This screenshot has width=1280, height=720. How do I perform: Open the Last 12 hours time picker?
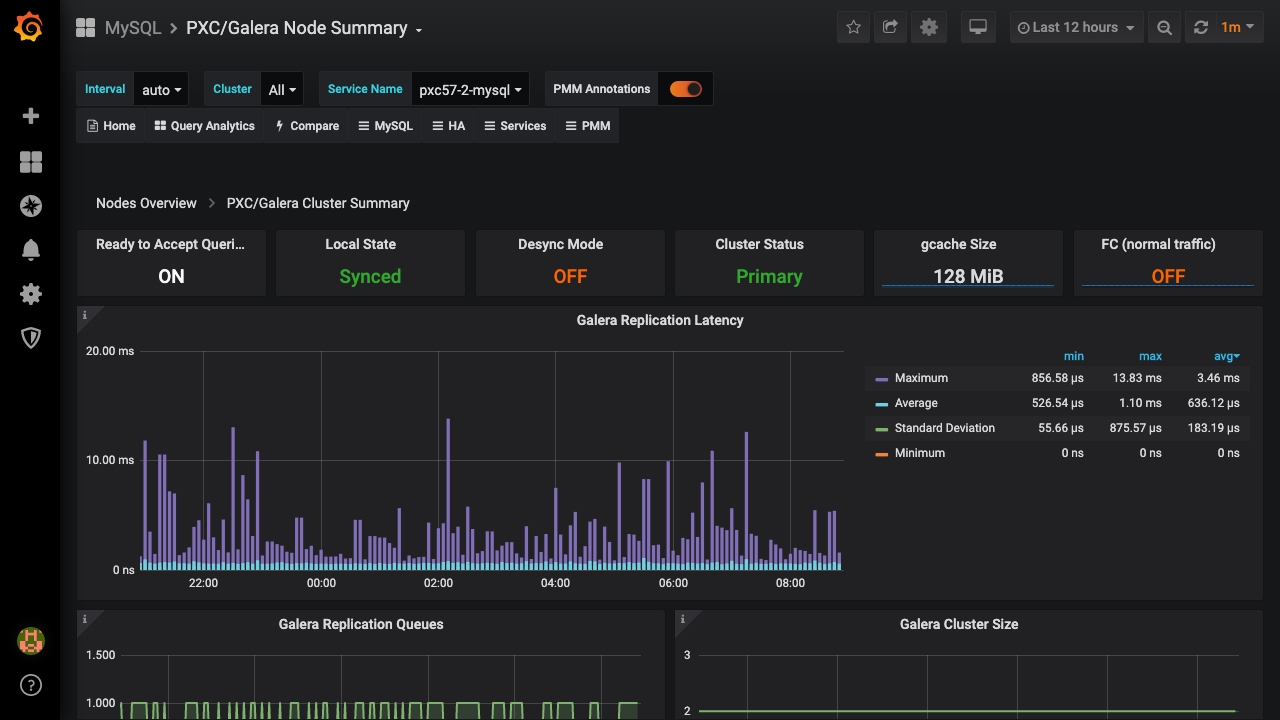click(x=1076, y=28)
